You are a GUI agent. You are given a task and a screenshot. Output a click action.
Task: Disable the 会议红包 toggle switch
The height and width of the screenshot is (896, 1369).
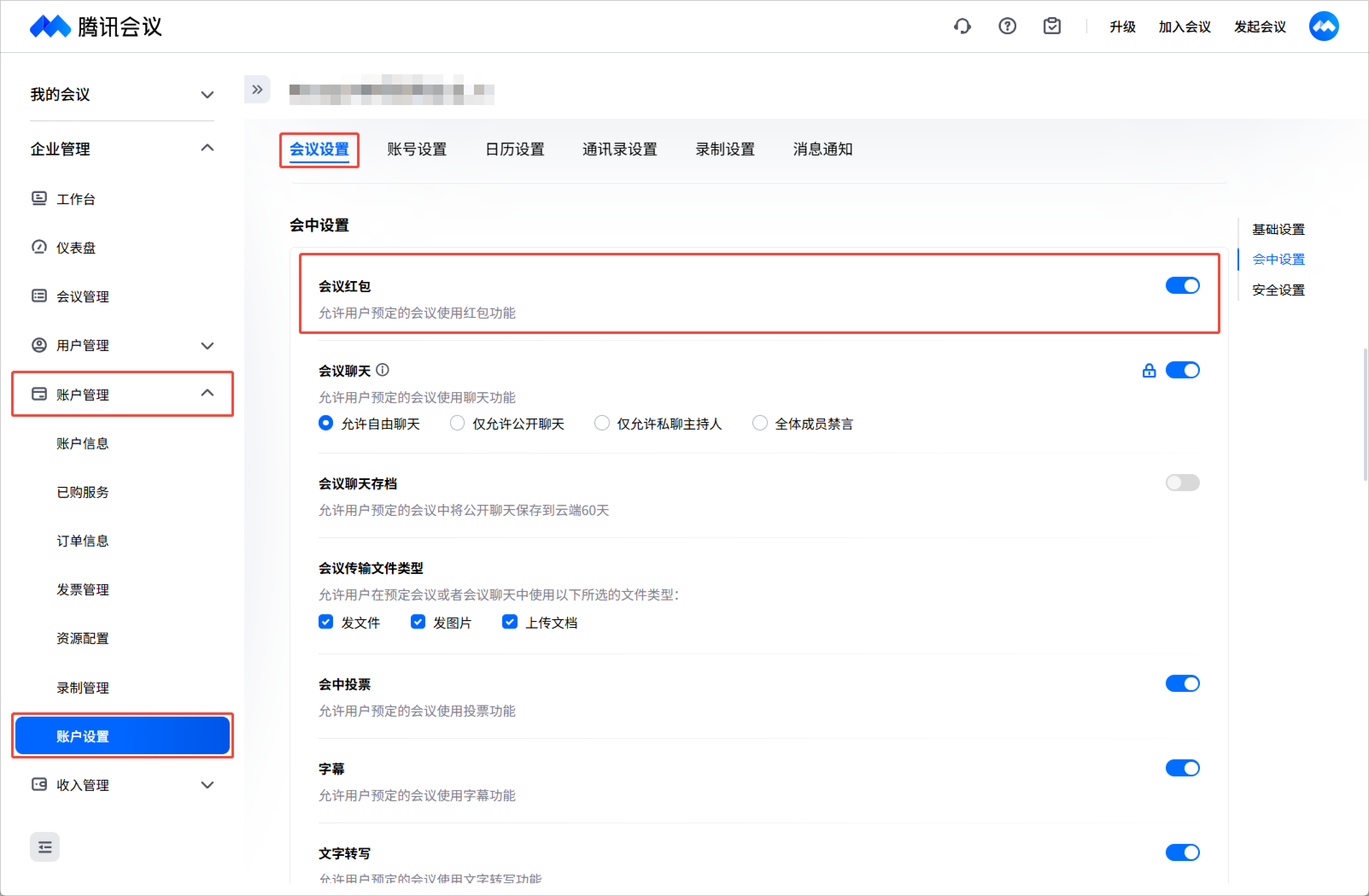pyautogui.click(x=1182, y=285)
